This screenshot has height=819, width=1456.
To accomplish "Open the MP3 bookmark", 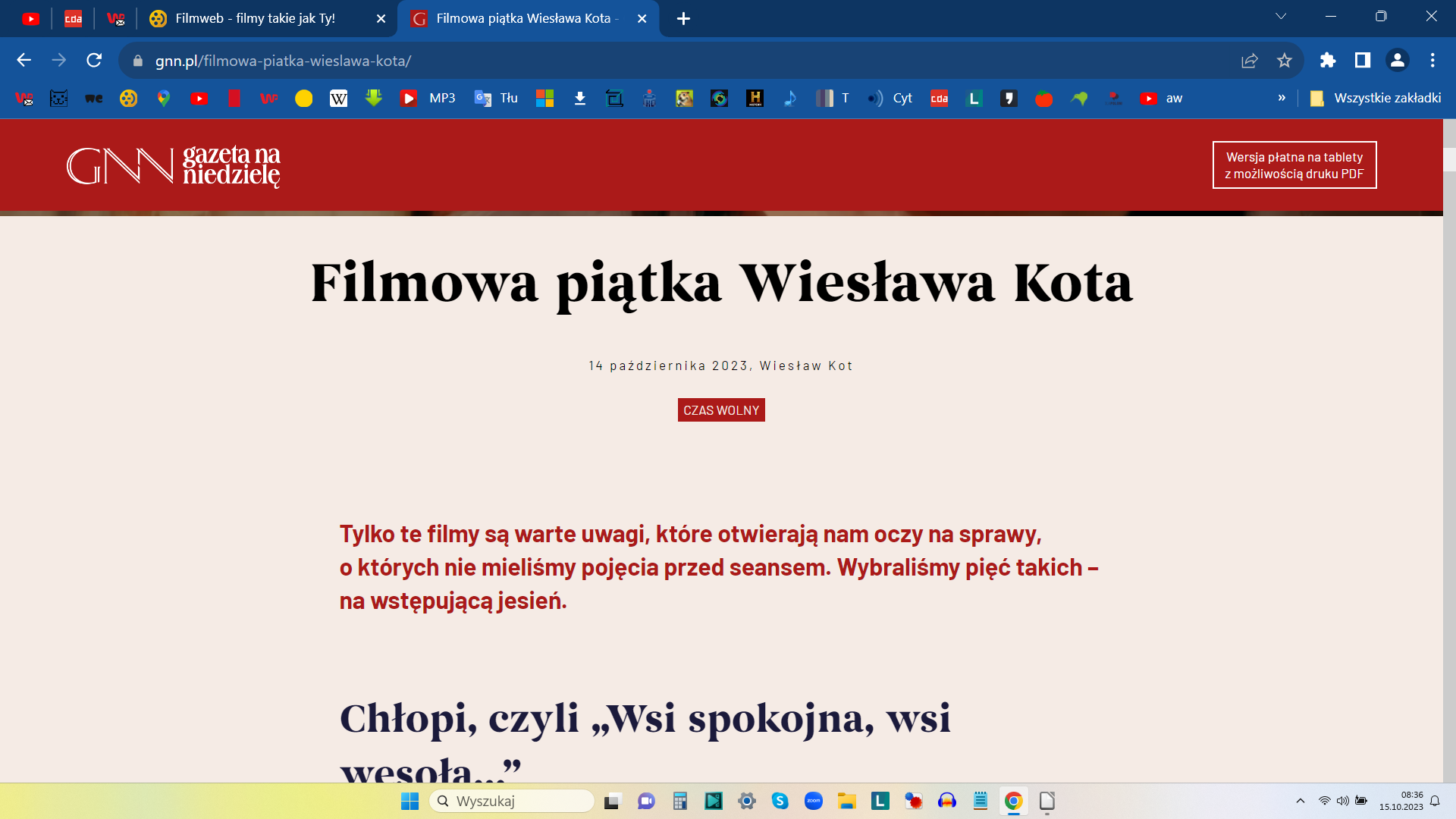I will 428,99.
